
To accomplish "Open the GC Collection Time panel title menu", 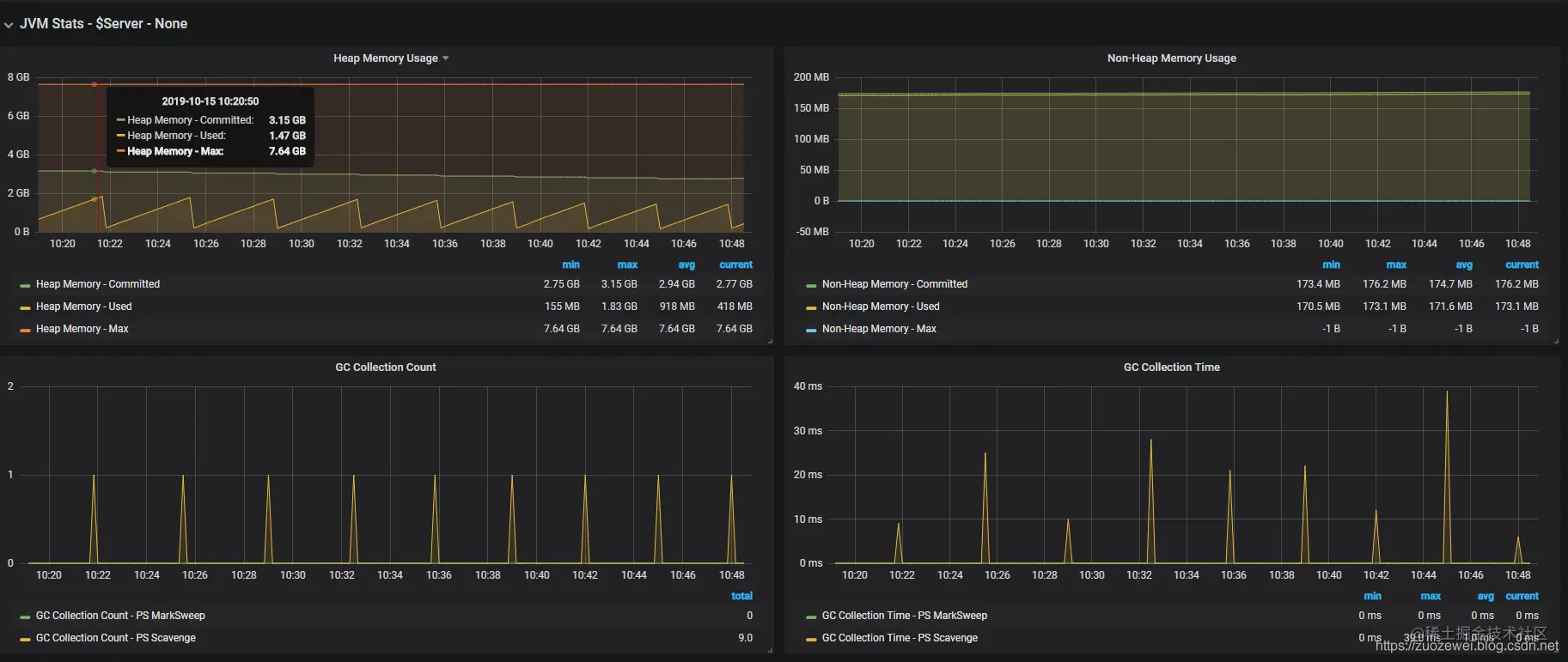I will [x=1171, y=367].
